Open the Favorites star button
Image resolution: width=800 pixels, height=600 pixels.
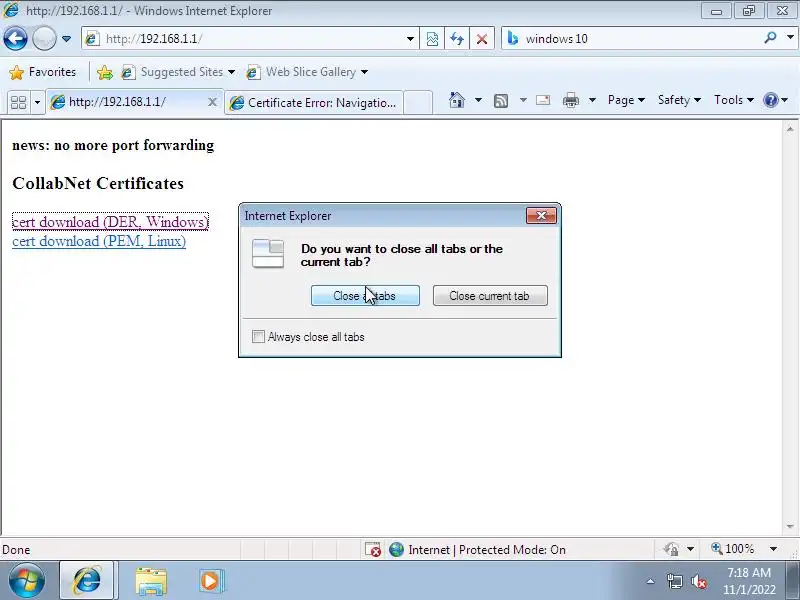[x=43, y=72]
